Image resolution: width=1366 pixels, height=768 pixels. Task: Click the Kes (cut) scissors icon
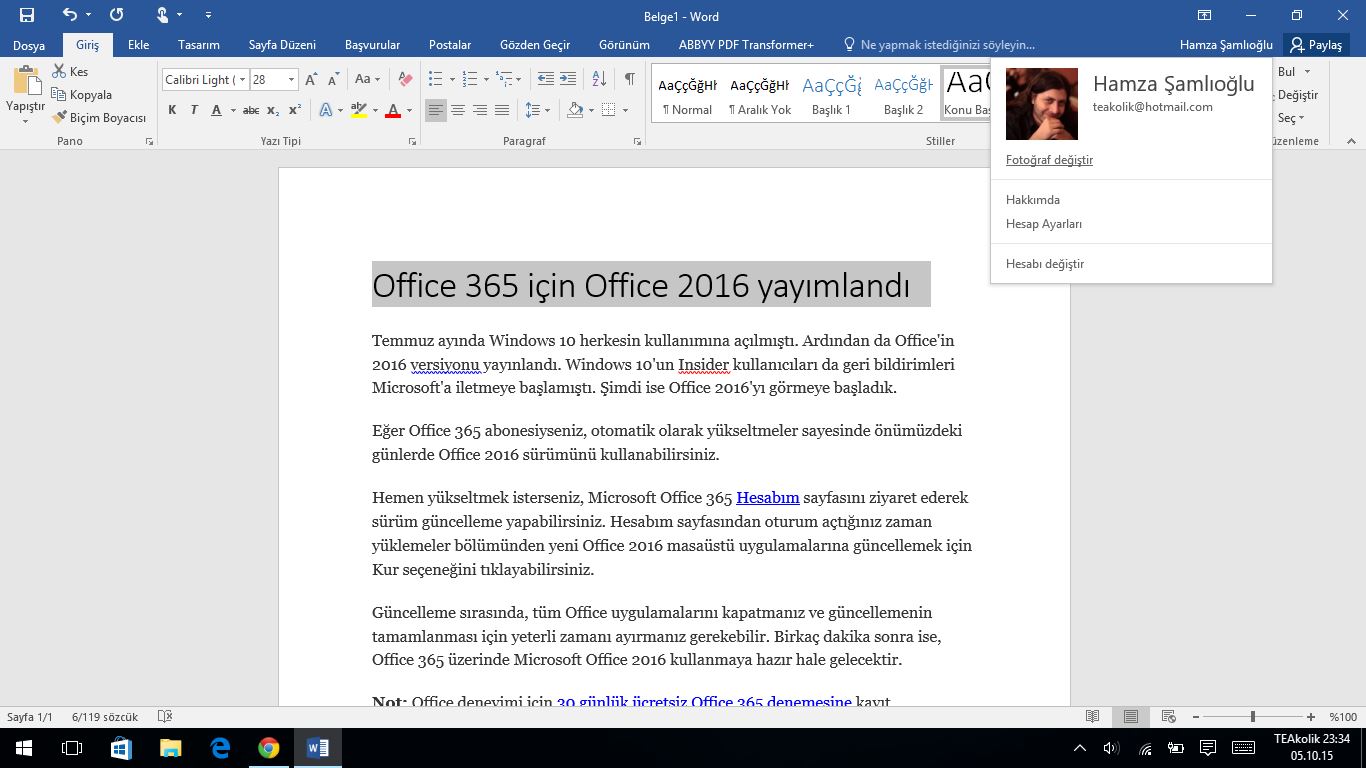pyautogui.click(x=59, y=71)
